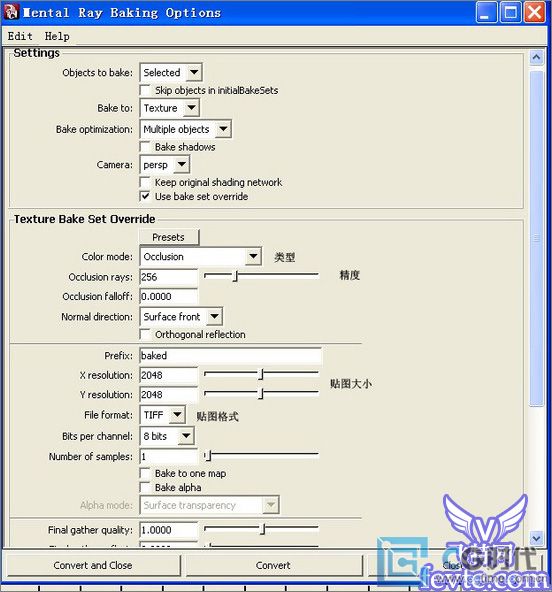Click the X resolution slider
Viewport: 552px width, 592px height.
click(261, 374)
